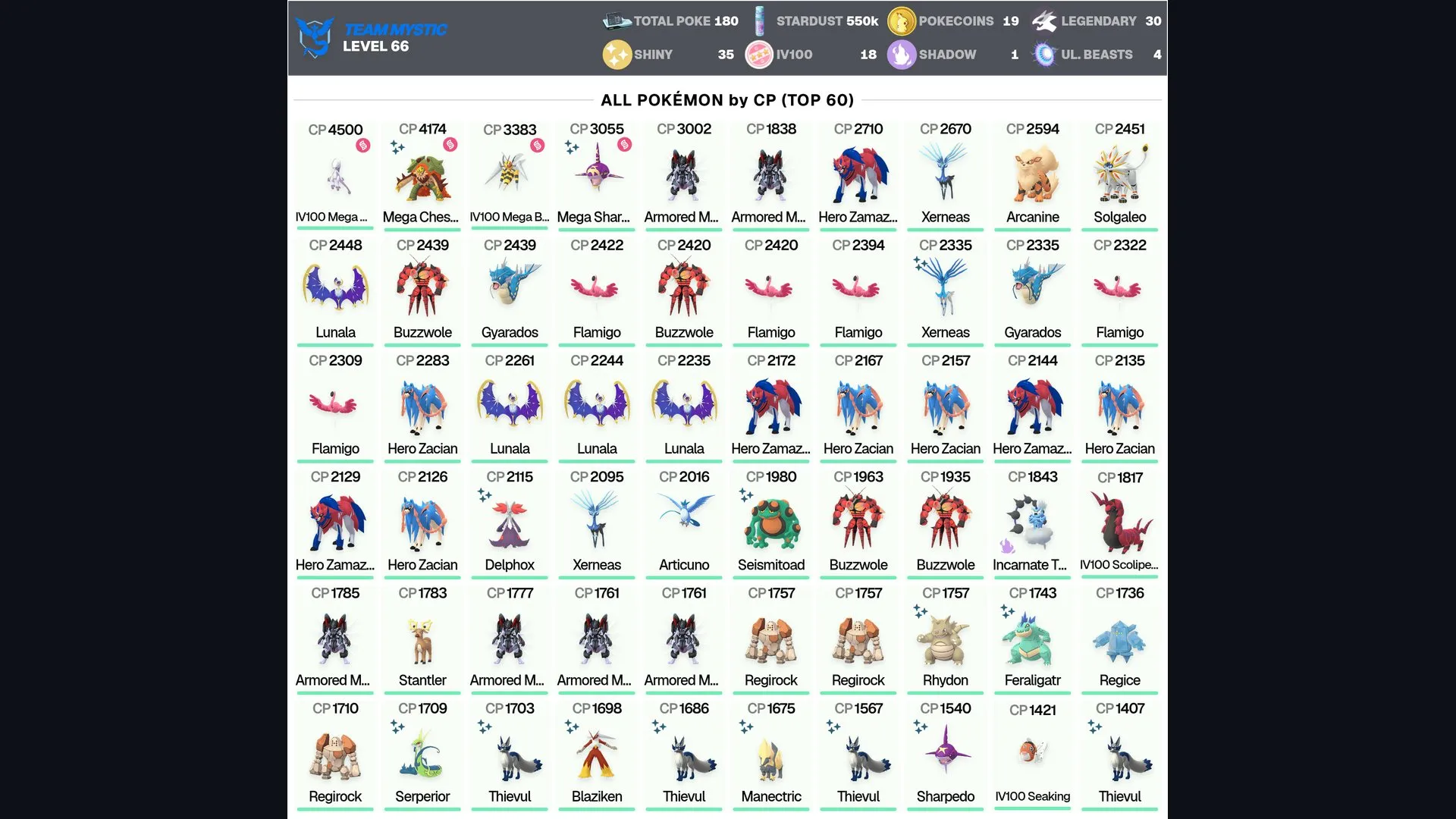The height and width of the screenshot is (819, 1456).
Task: Click the Stardust bottle icon
Action: [760, 21]
